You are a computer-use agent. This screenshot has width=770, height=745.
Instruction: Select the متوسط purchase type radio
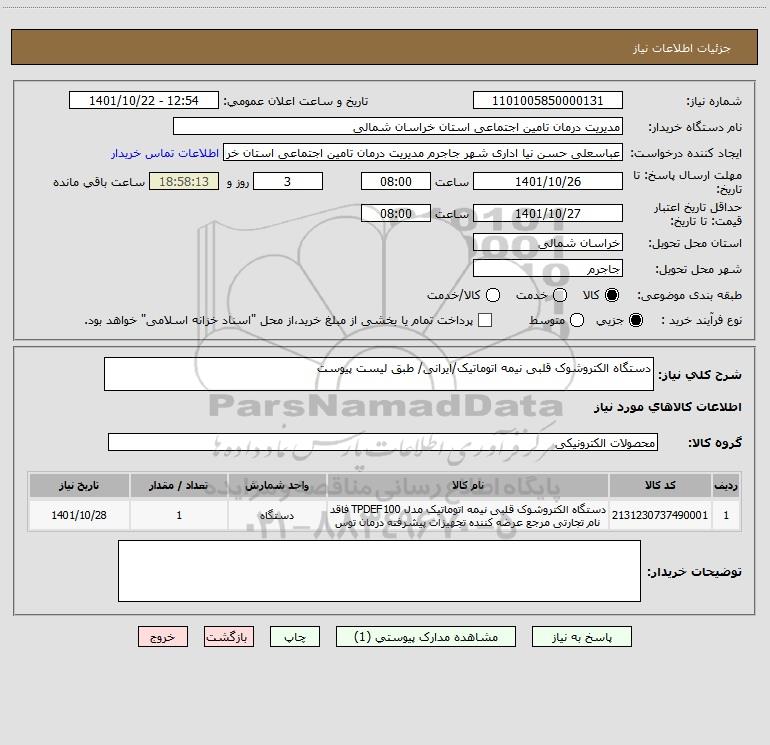[x=577, y=320]
